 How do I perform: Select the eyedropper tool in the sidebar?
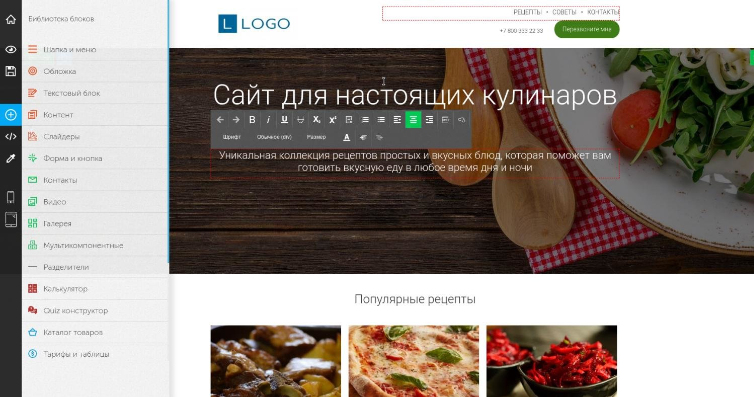(x=11, y=158)
